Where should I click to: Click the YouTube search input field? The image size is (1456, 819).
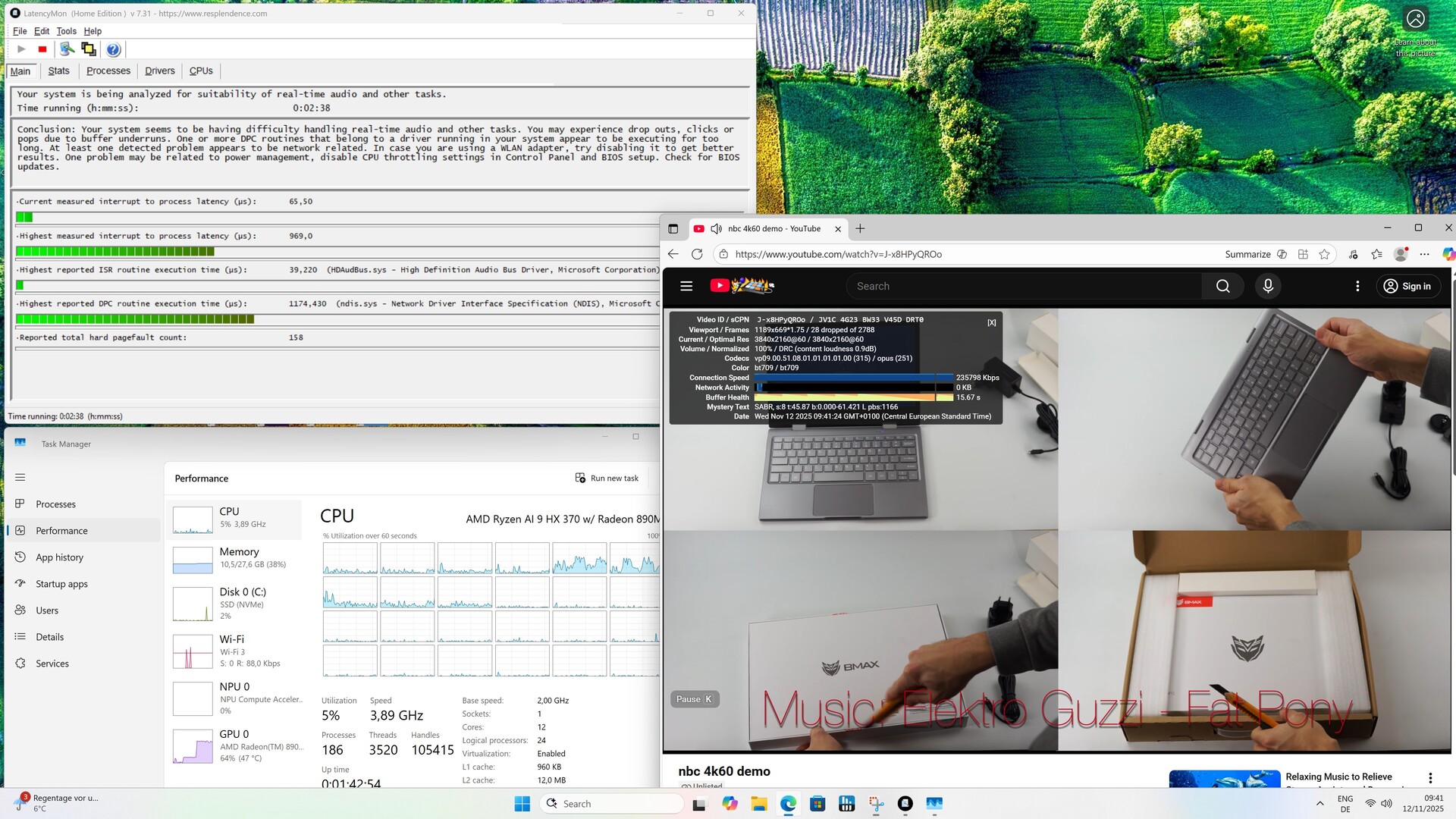(1024, 286)
